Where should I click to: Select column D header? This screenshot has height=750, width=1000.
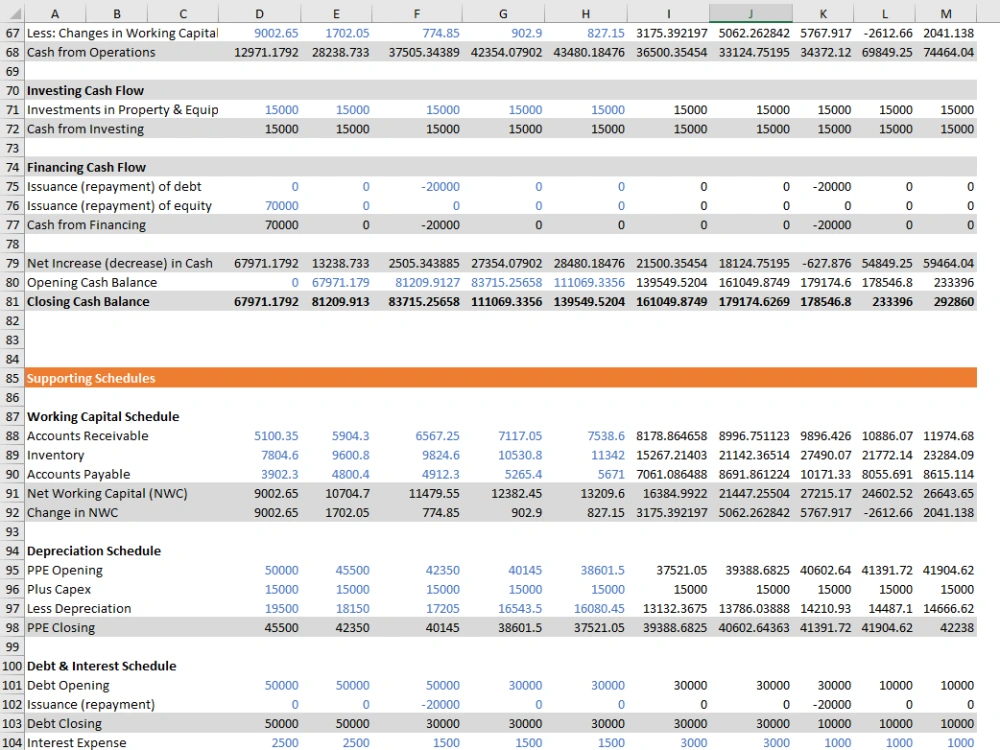[x=259, y=13]
